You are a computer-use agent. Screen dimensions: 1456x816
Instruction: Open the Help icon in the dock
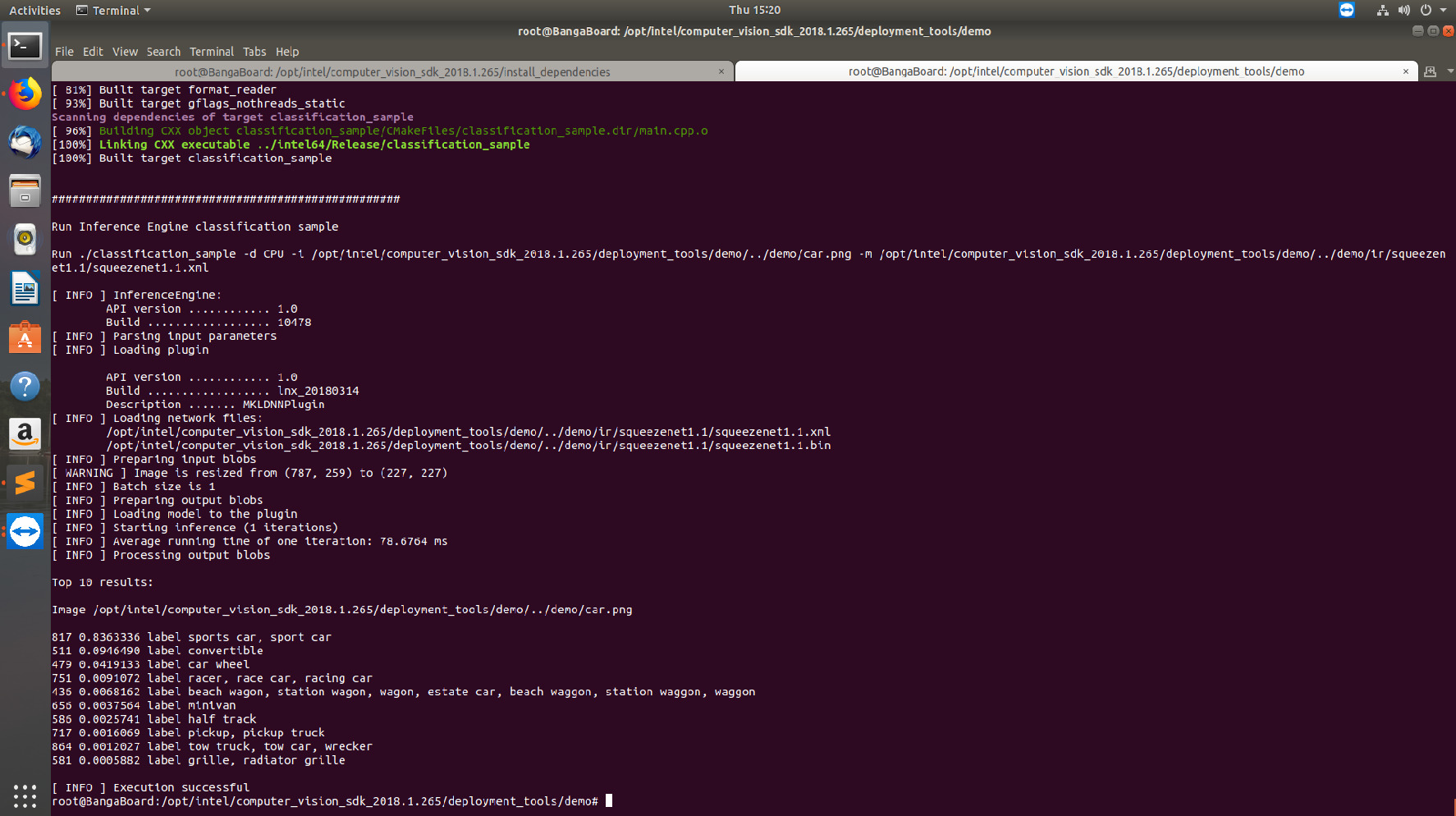(25, 385)
